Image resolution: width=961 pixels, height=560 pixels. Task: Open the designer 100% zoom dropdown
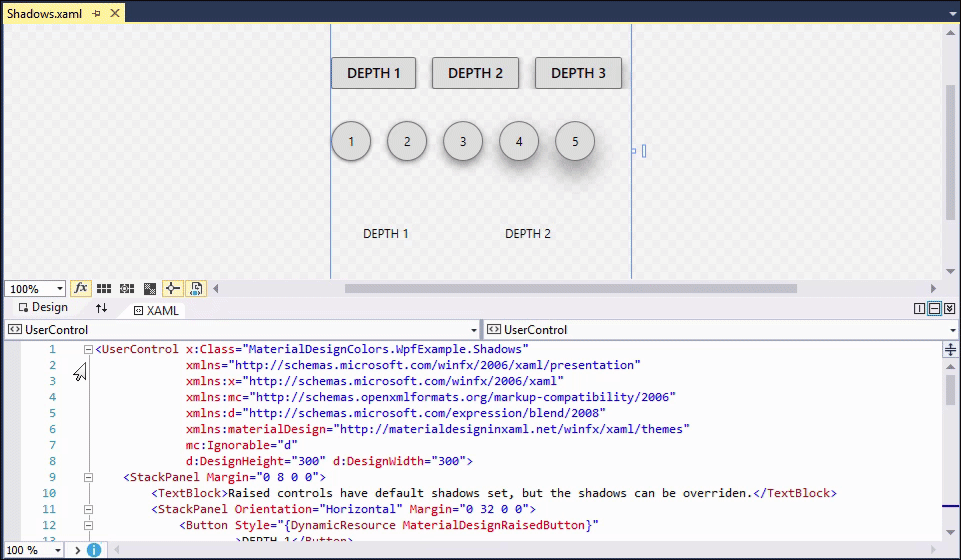59,289
